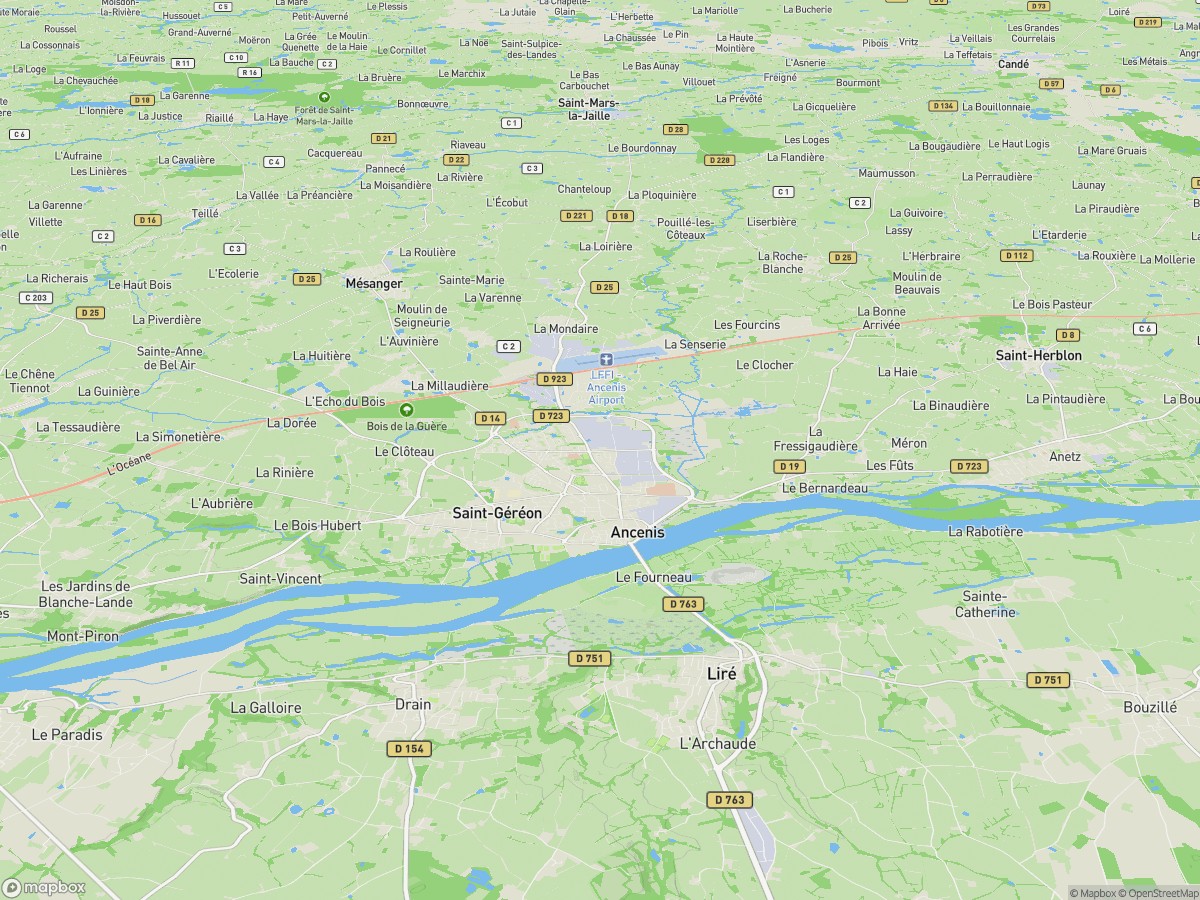Viewport: 1200px width, 900px height.
Task: Click the Ancenis Airport plane icon
Action: click(606, 359)
